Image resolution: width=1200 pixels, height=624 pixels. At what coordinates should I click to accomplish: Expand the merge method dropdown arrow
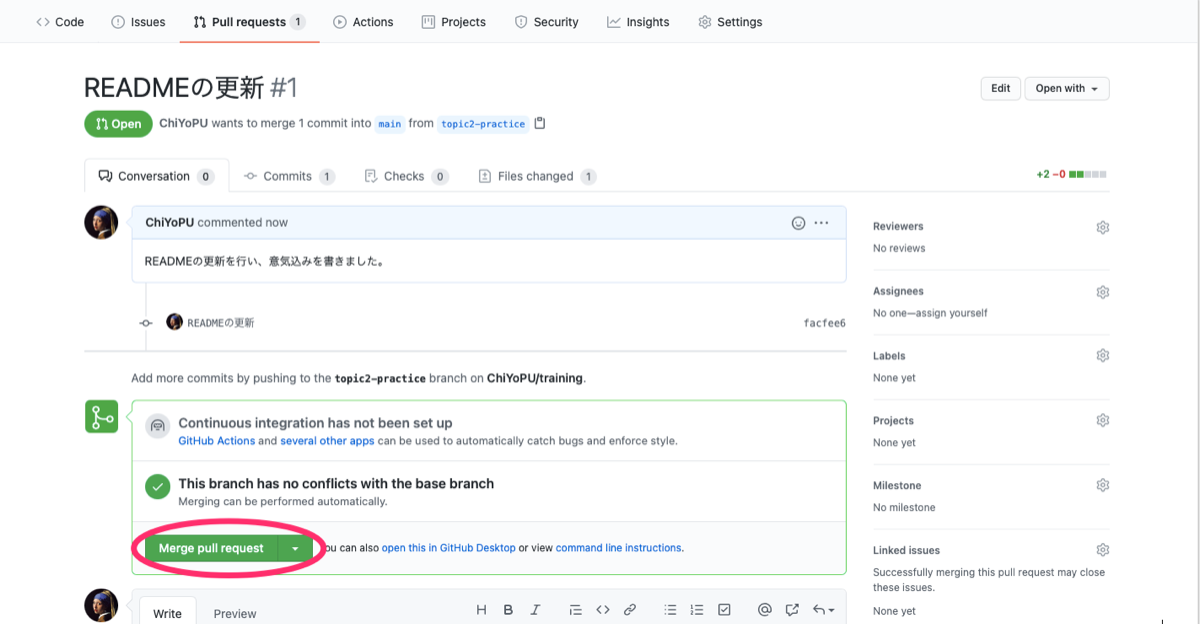coord(294,548)
